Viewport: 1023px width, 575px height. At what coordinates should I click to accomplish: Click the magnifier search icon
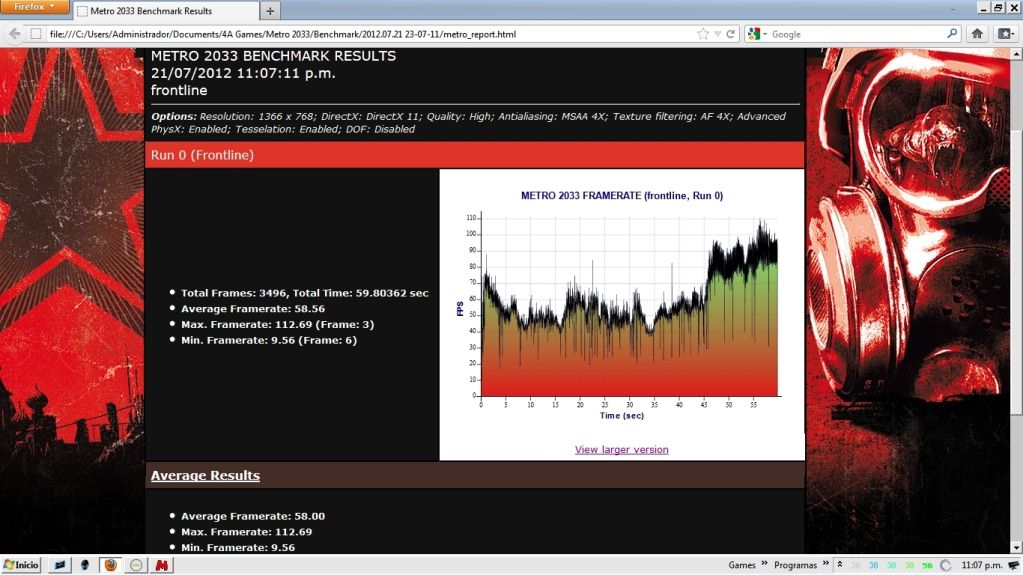pos(952,34)
